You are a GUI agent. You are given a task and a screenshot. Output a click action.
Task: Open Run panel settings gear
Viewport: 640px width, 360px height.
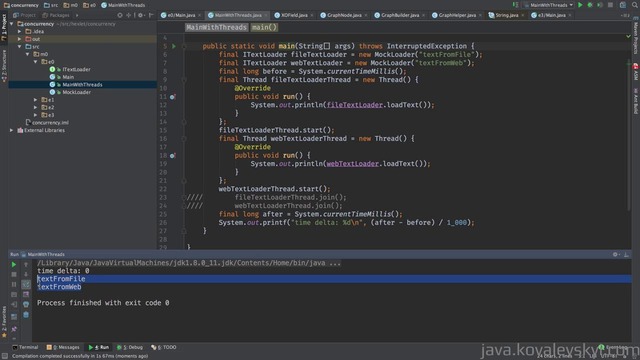click(x=615, y=254)
